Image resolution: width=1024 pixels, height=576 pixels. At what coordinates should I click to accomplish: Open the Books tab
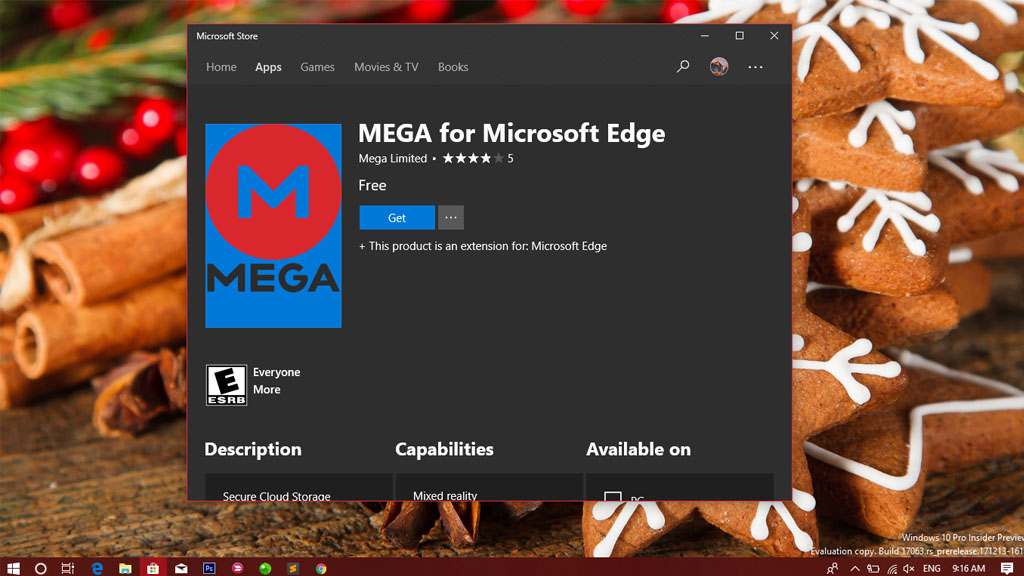coord(453,67)
